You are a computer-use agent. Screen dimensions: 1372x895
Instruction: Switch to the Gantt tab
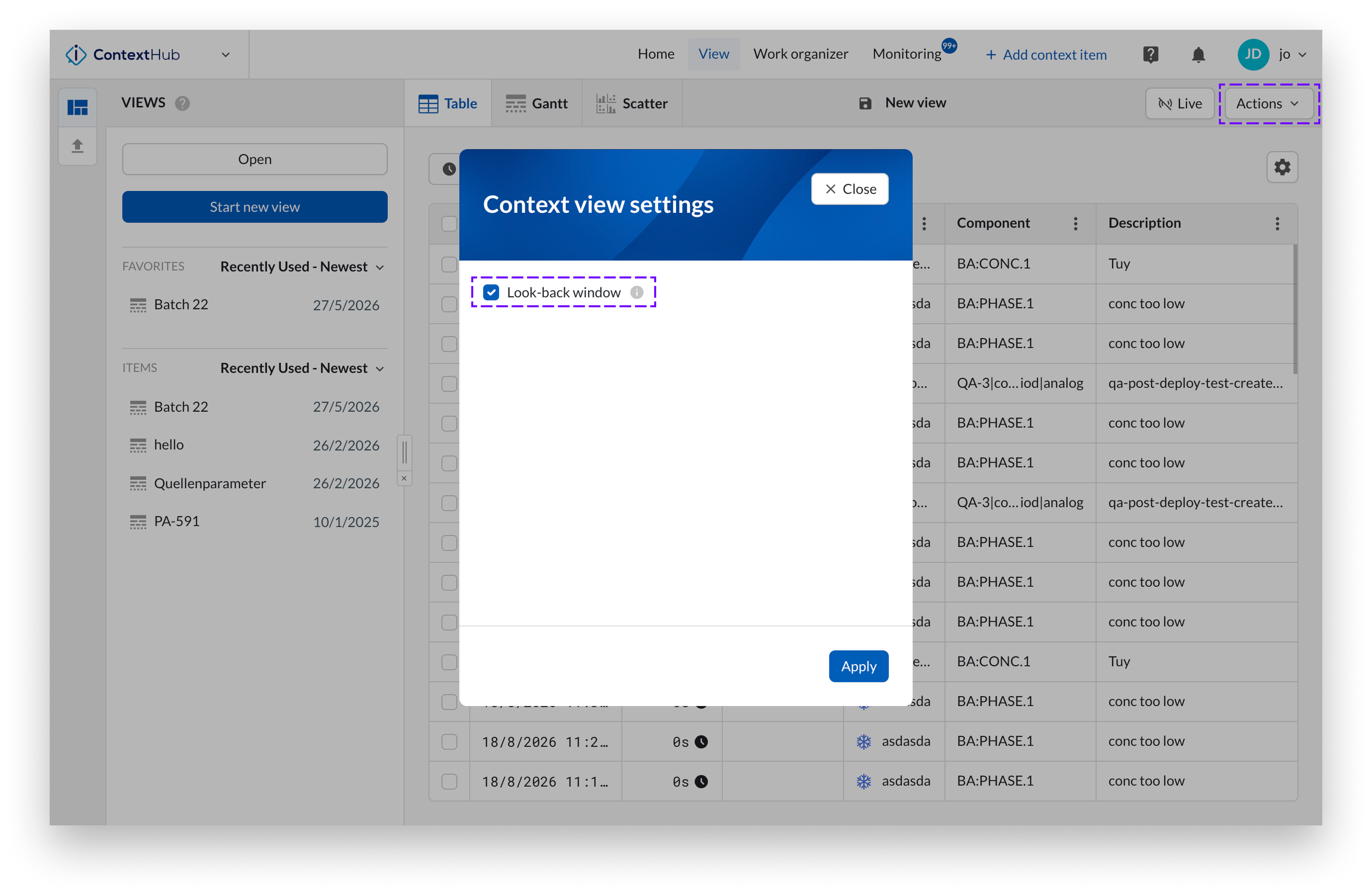(536, 103)
